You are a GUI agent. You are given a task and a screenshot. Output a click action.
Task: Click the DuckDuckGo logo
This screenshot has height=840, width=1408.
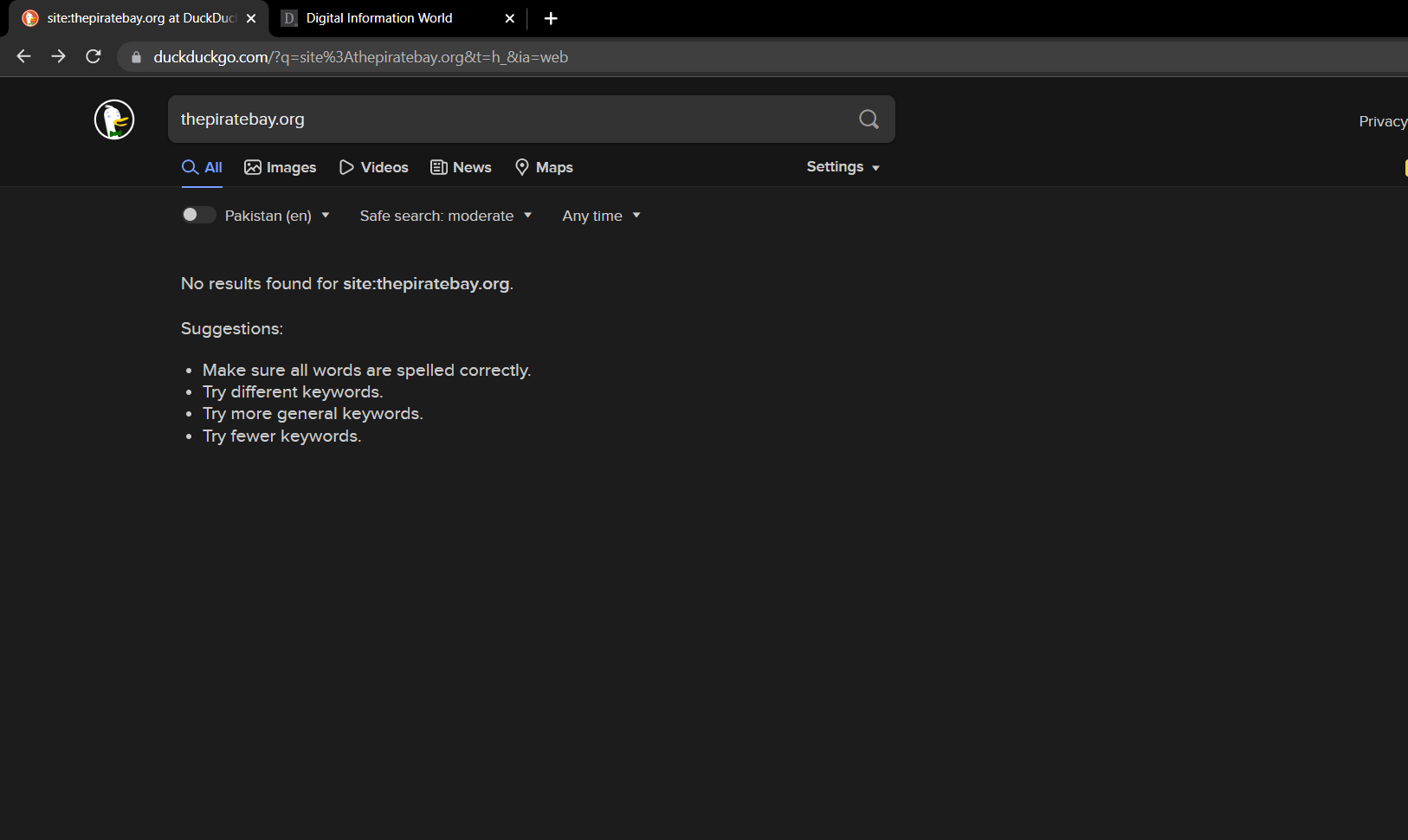click(114, 120)
